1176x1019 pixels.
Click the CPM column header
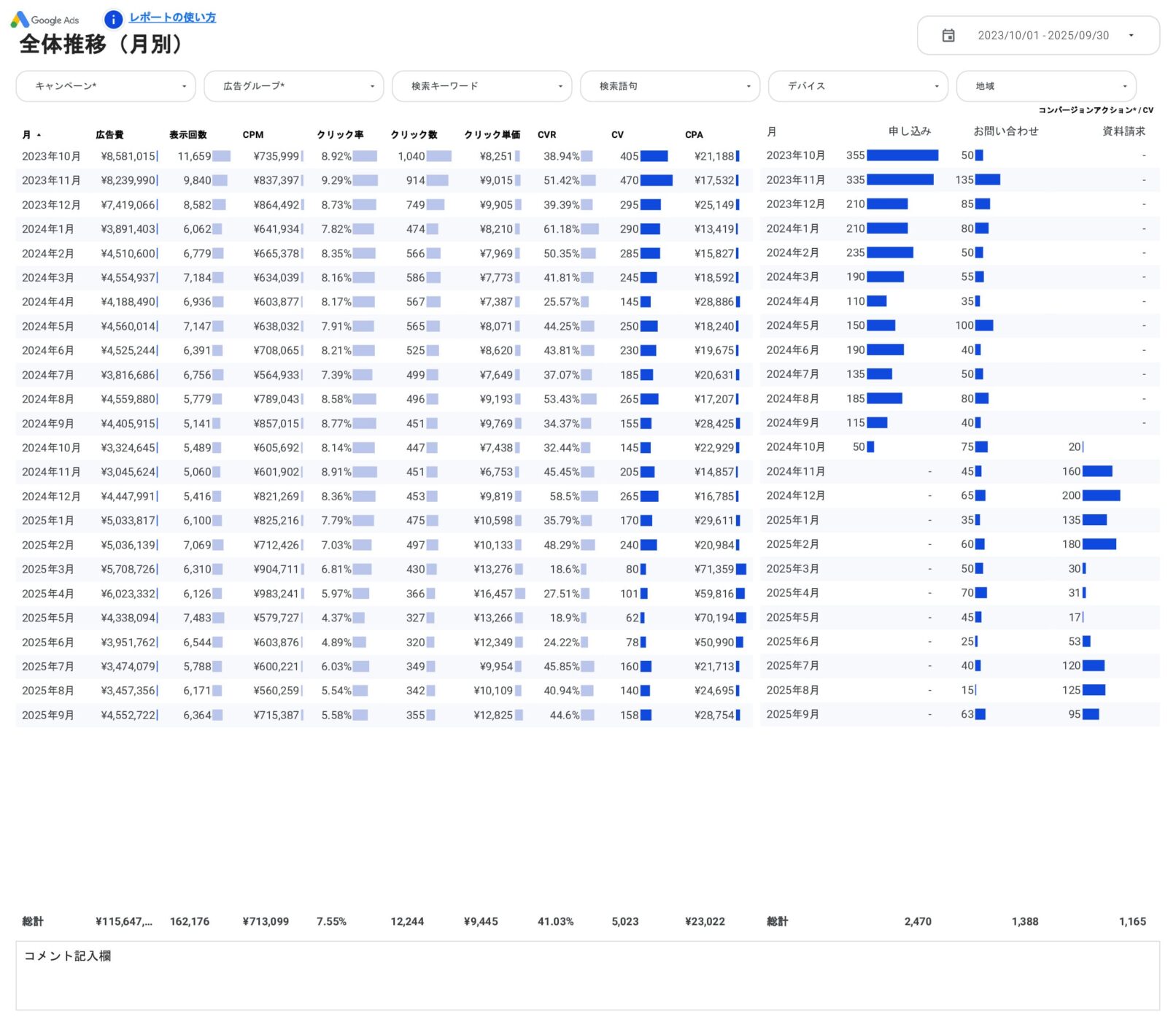click(x=254, y=135)
